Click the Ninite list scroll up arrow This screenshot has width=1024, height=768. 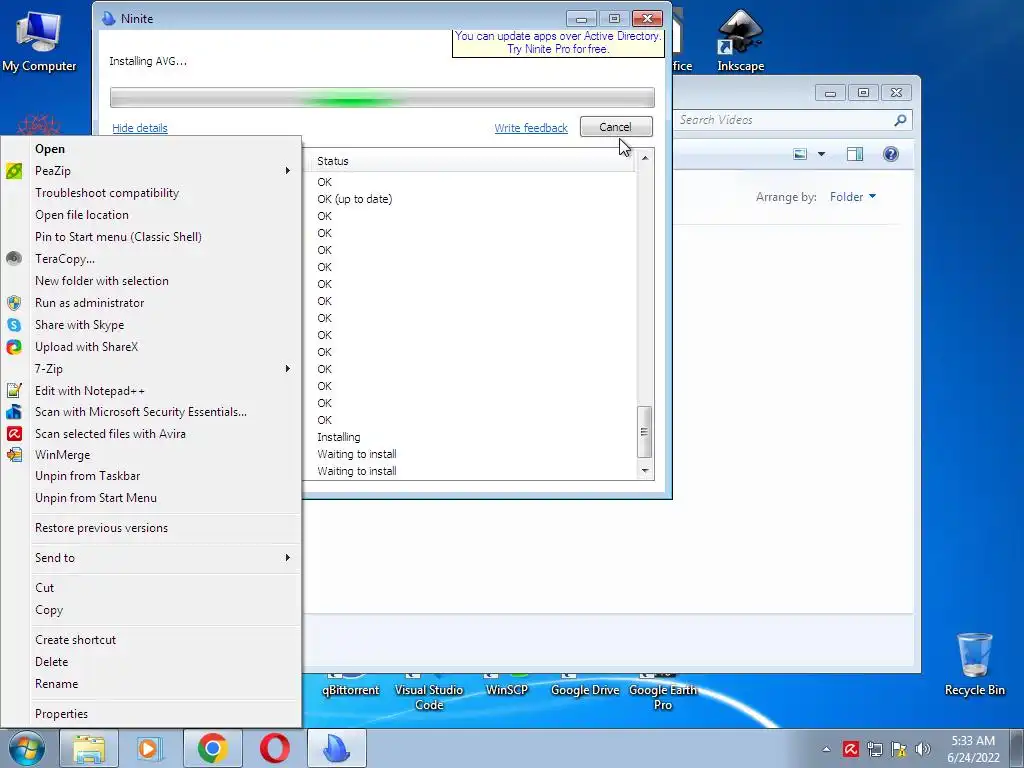[x=645, y=158]
